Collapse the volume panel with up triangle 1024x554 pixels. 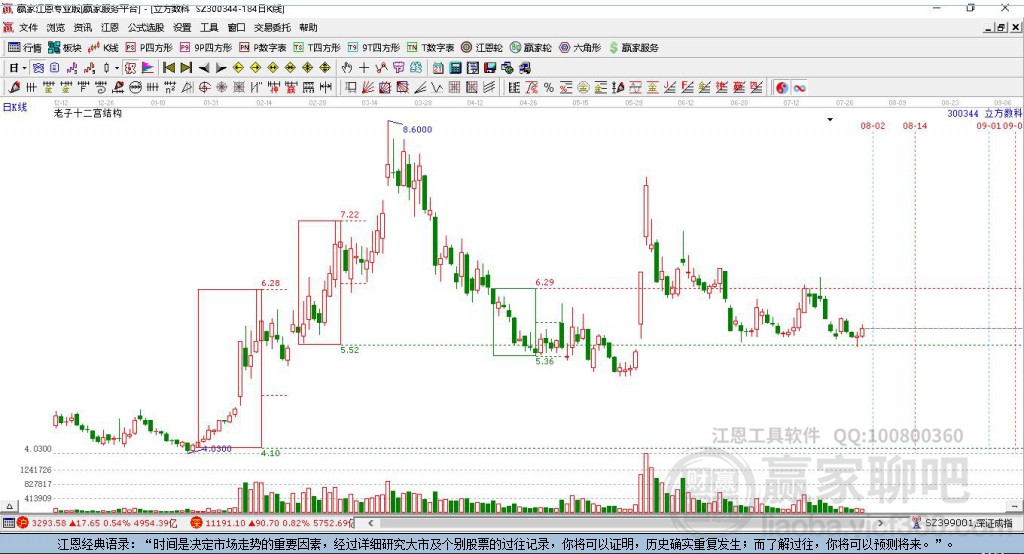pos(9,506)
